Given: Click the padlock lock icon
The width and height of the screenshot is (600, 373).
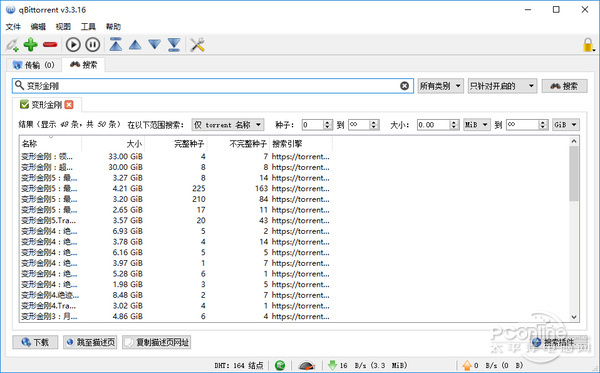Looking at the screenshot, I should pos(588,45).
